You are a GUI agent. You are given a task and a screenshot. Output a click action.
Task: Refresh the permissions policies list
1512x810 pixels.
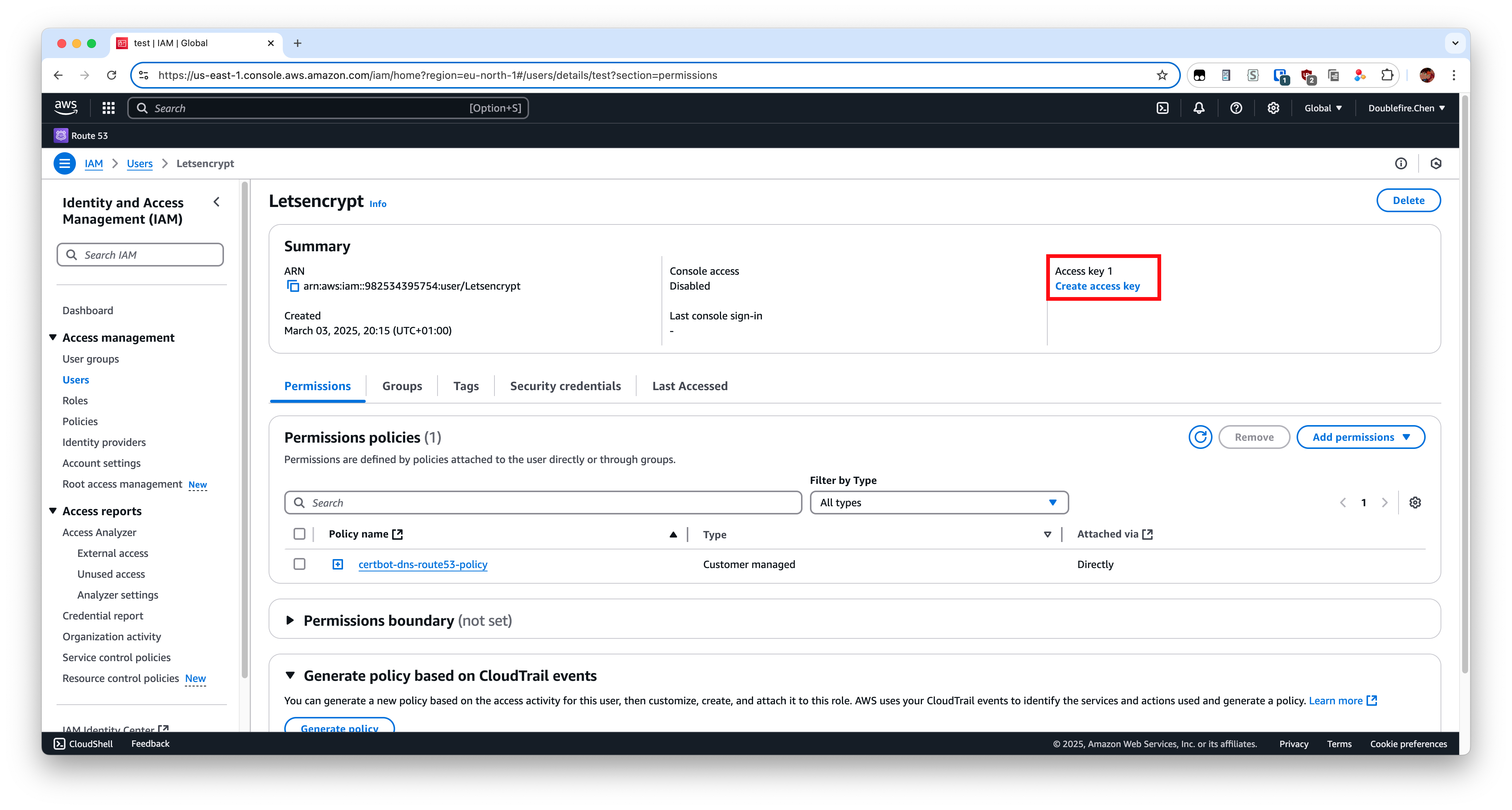pyautogui.click(x=1200, y=437)
